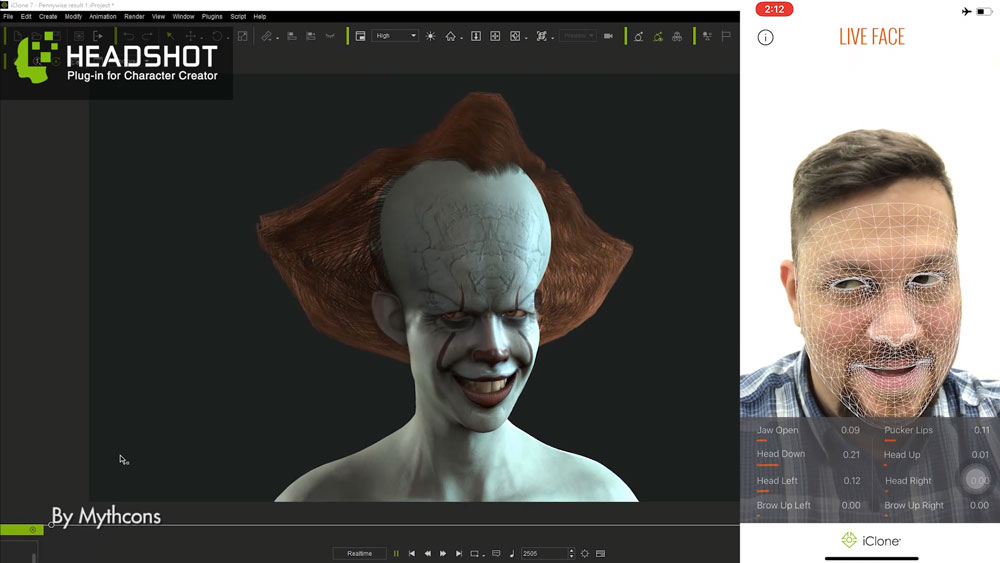Screen dimensions: 1000x563
Task: Click the actor settings icon near flag
Action: [x=707, y=36]
